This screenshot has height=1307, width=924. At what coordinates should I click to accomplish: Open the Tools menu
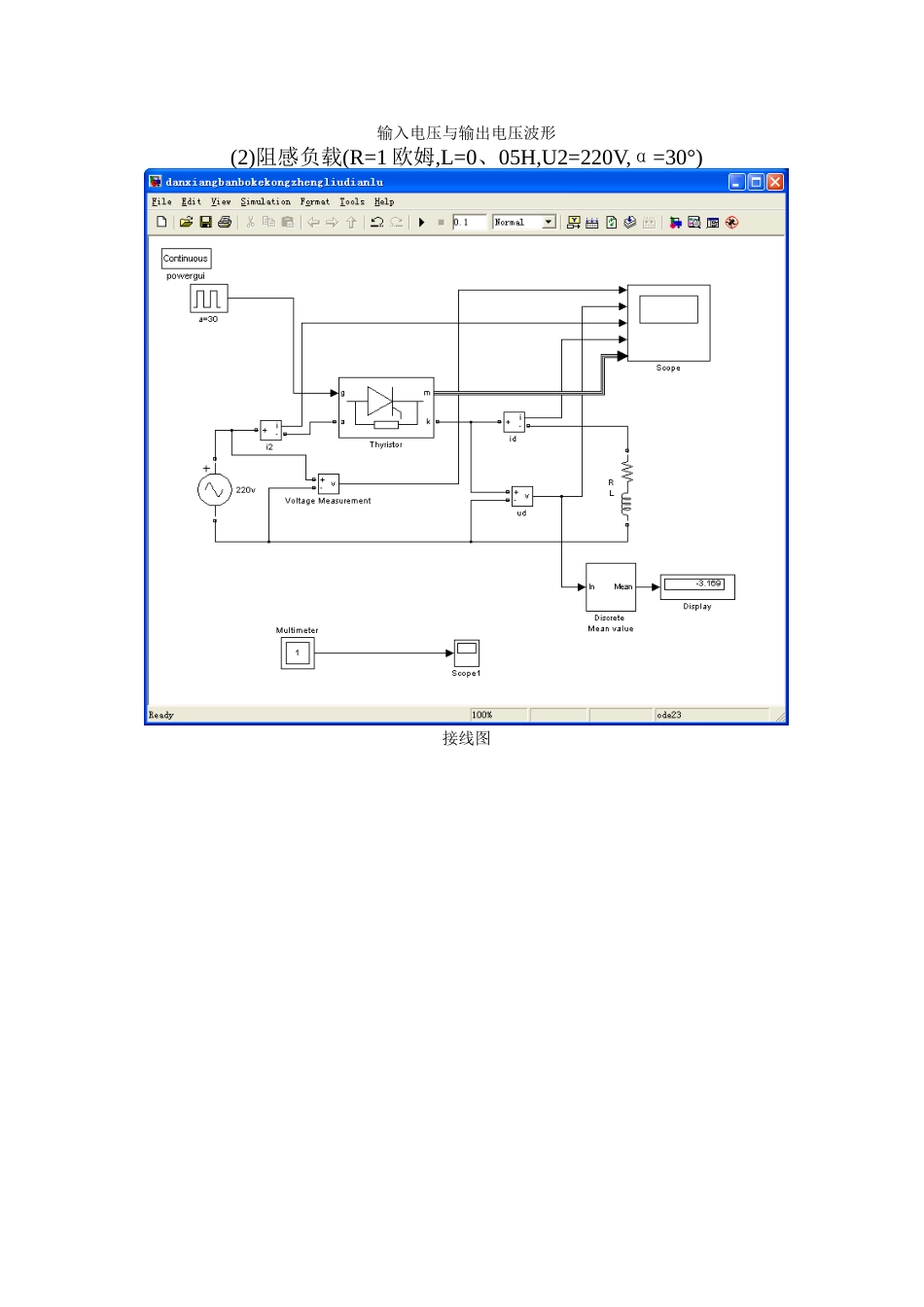352,202
